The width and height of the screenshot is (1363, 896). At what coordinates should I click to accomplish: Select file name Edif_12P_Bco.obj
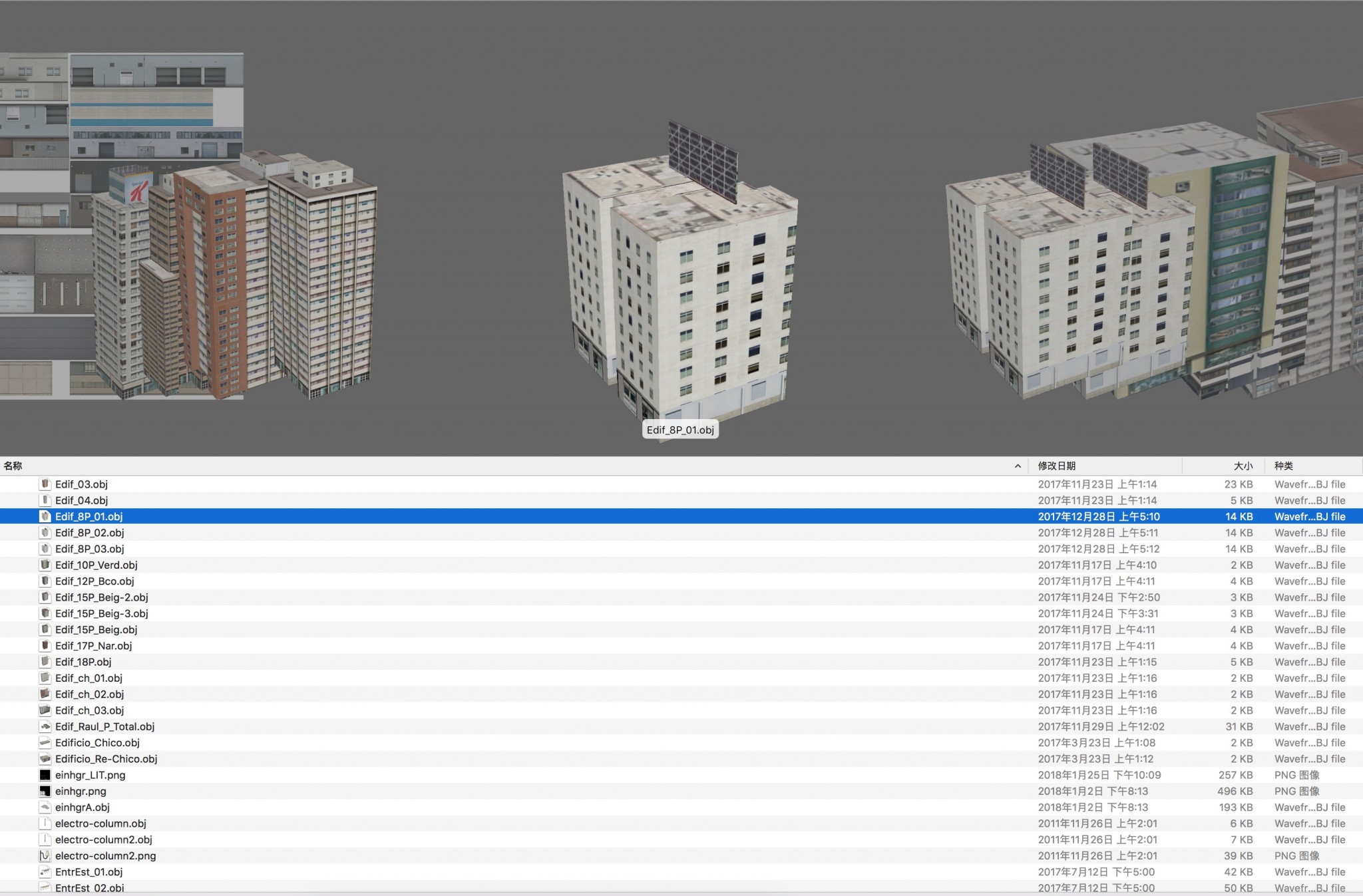pos(95,581)
